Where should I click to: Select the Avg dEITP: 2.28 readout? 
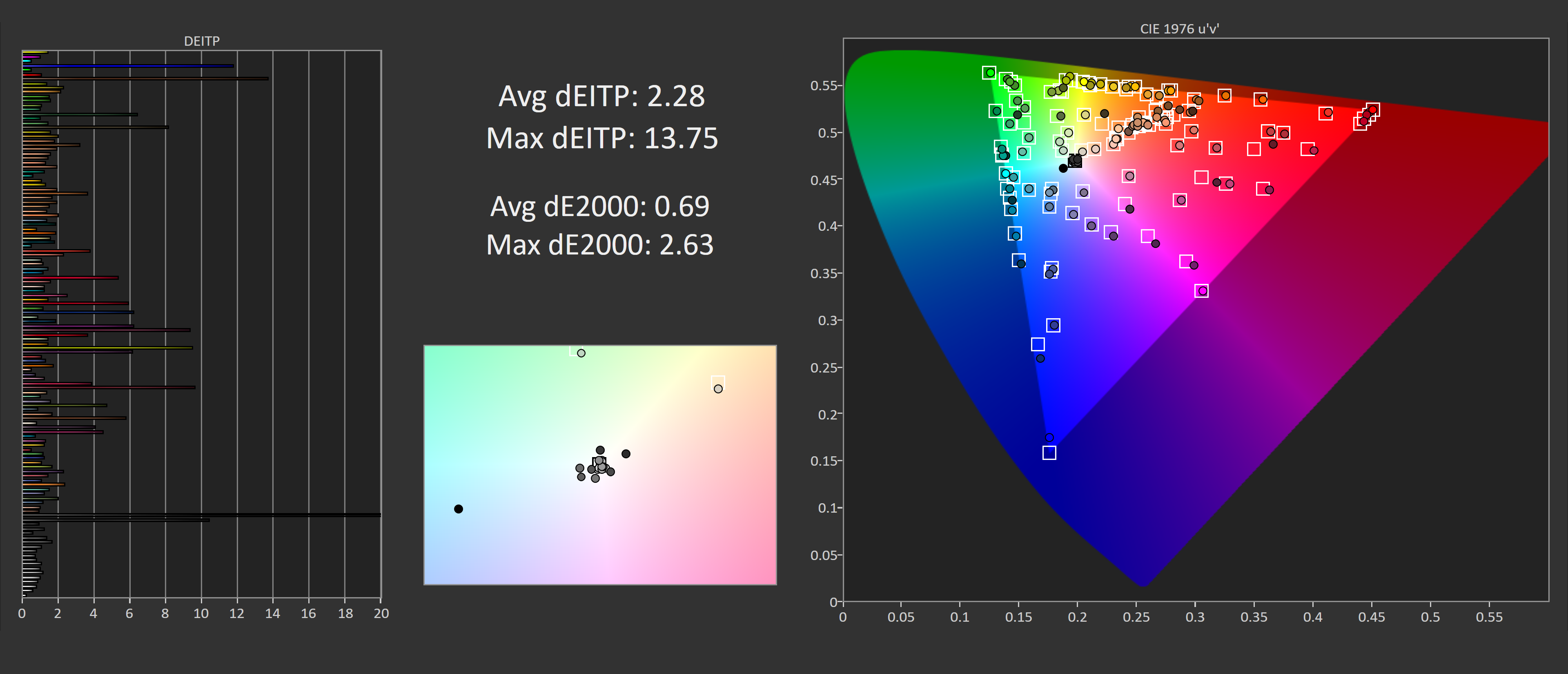(x=601, y=96)
